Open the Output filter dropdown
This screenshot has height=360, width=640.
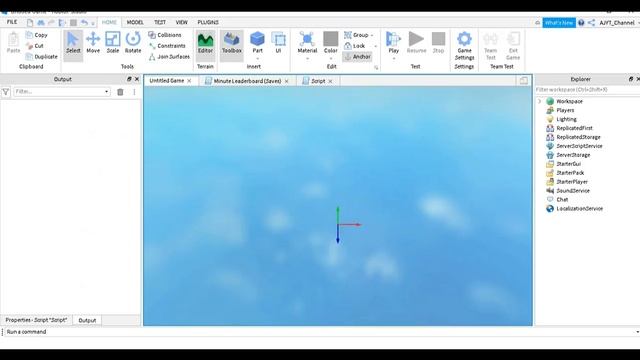pos(107,92)
